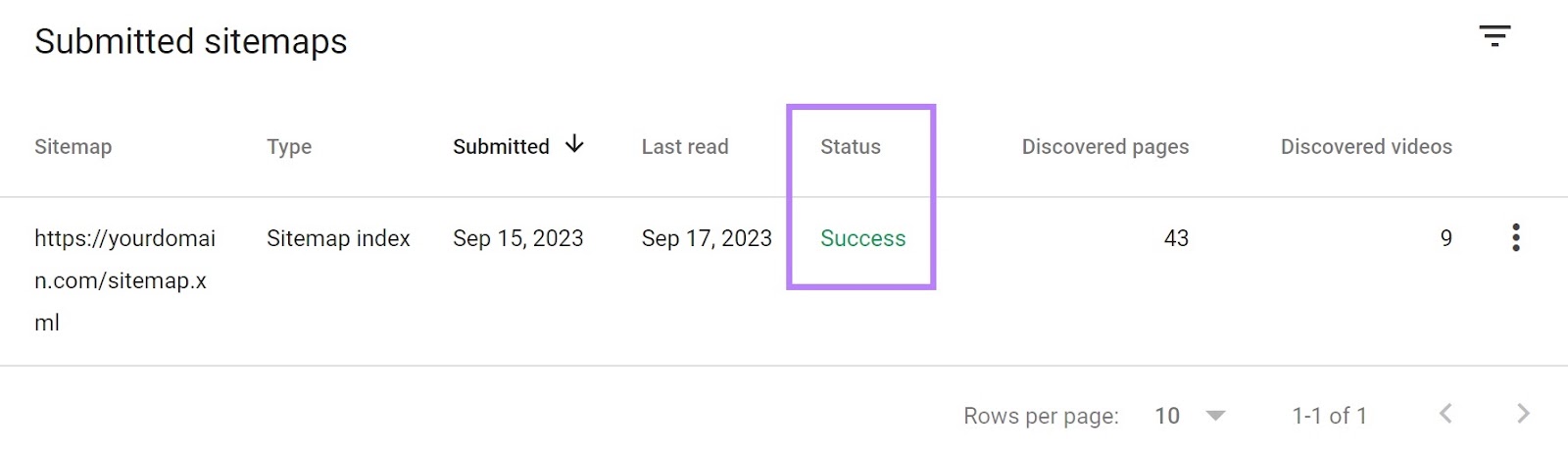Click the Submitted sort arrow icon
This screenshot has width=1568, height=451.
coord(575,145)
